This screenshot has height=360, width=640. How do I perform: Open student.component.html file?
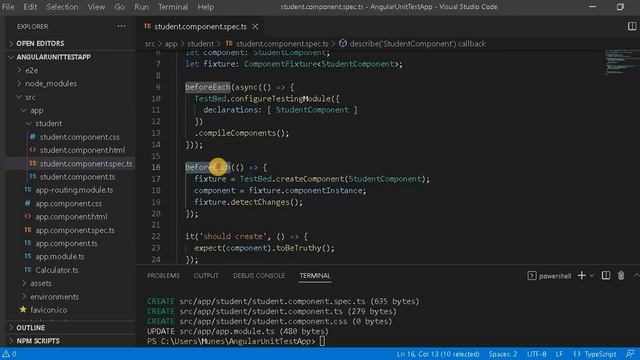coord(82,150)
